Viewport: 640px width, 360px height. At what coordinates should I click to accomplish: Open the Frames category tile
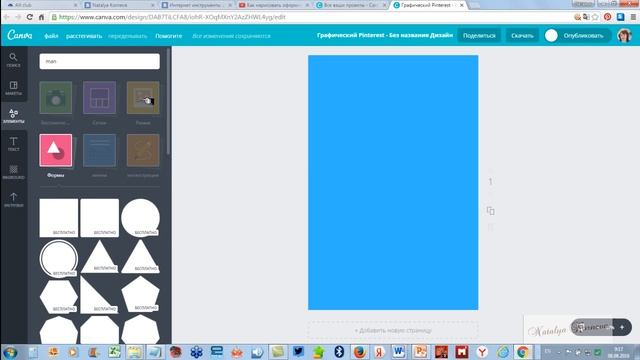click(x=143, y=98)
